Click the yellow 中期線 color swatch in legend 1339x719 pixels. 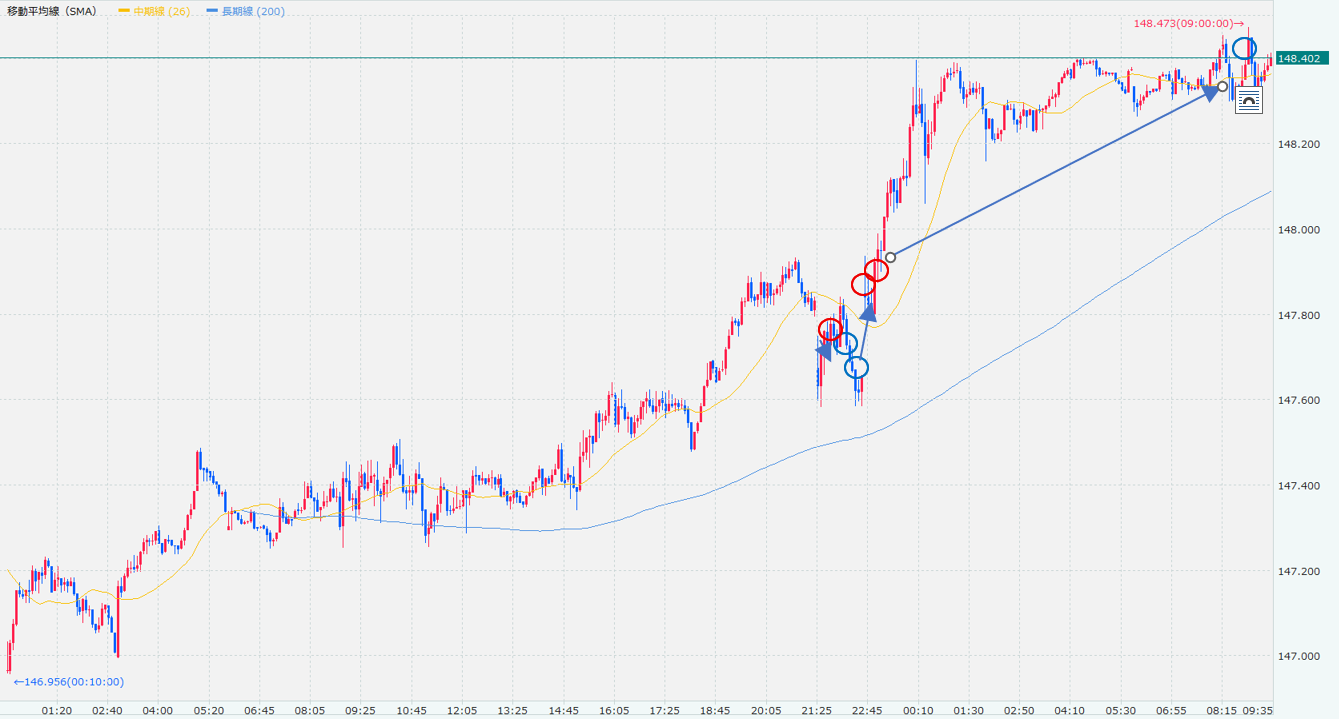(124, 11)
